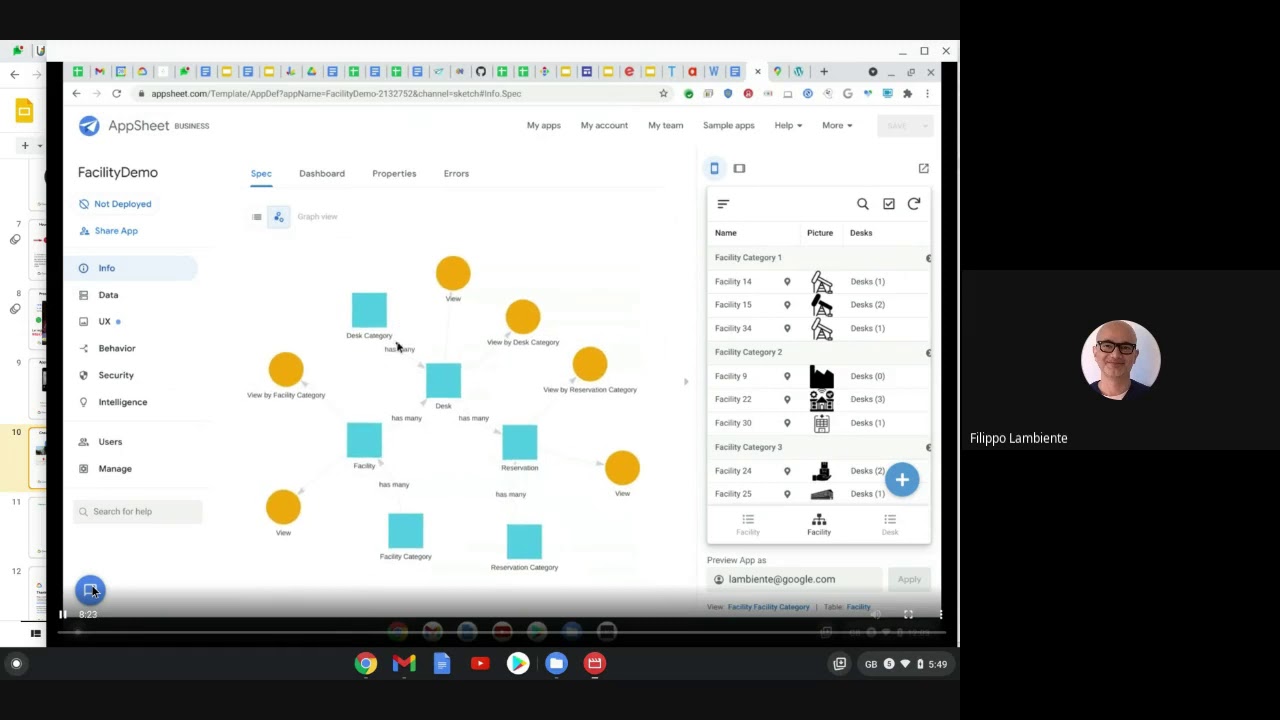The height and width of the screenshot is (720, 1280).
Task: Collapse Facility Category 3 group
Action: point(928,448)
